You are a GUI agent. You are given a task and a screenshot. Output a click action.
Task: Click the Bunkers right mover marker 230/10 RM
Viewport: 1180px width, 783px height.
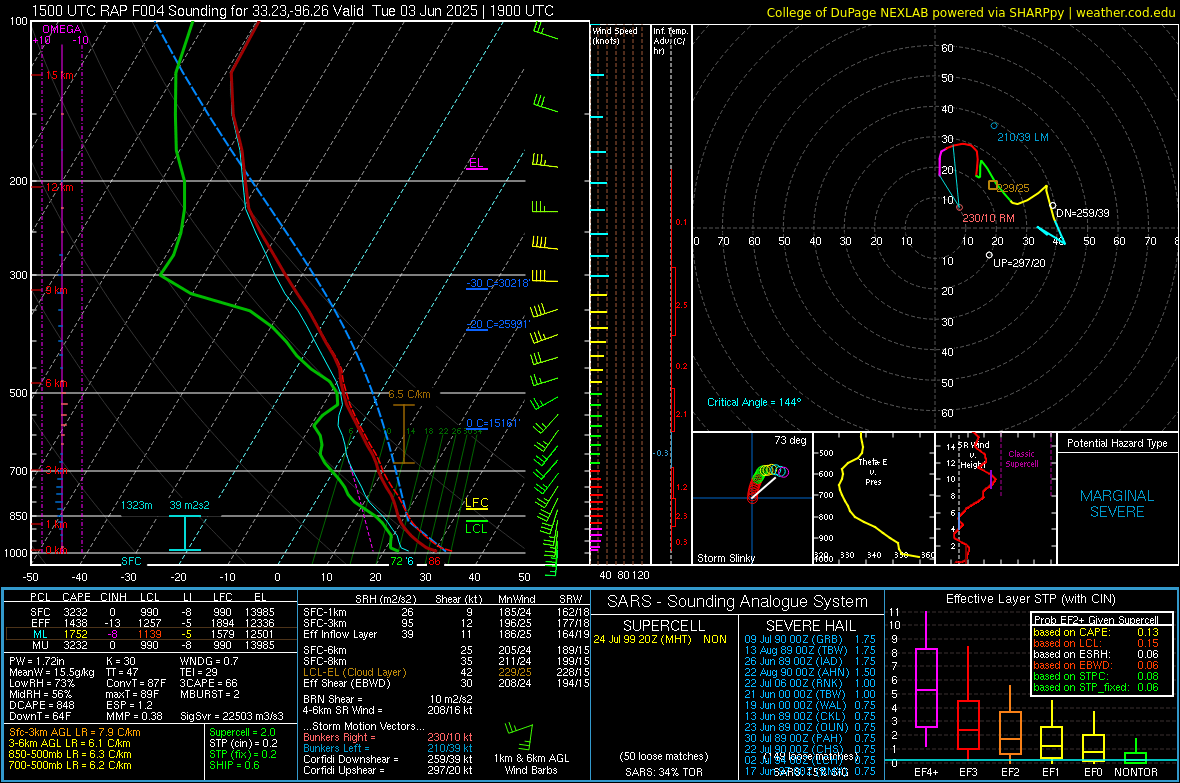(960, 207)
